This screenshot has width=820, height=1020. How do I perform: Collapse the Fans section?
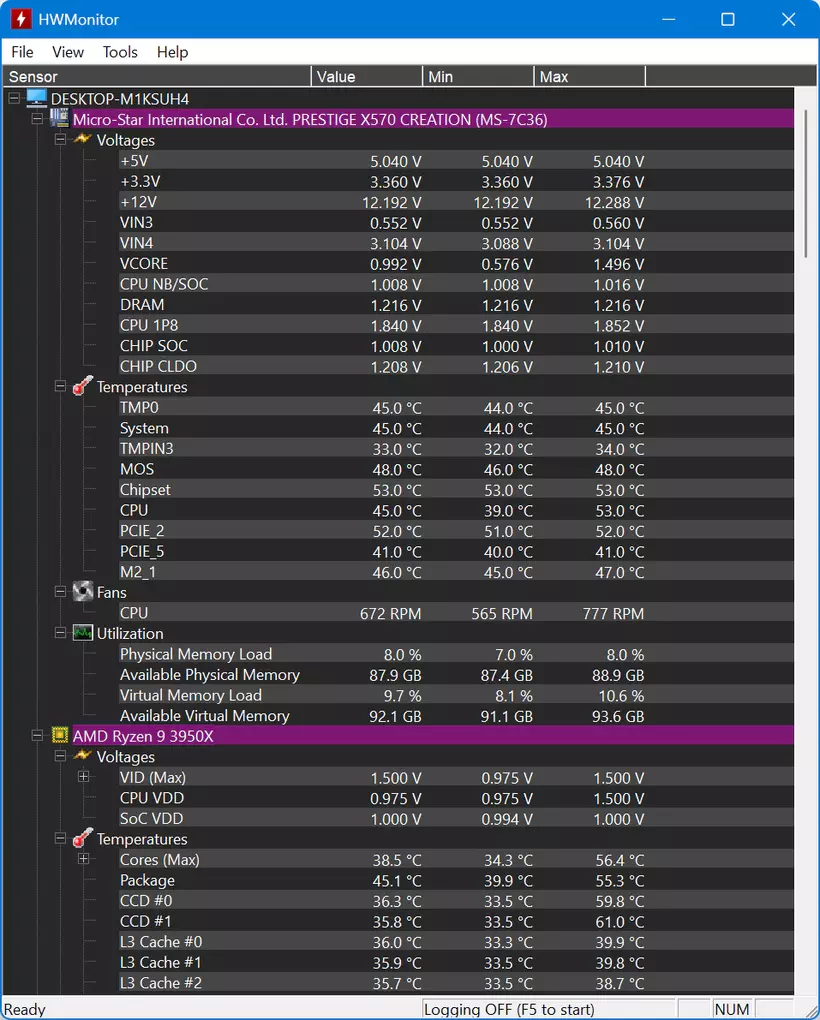pos(60,592)
